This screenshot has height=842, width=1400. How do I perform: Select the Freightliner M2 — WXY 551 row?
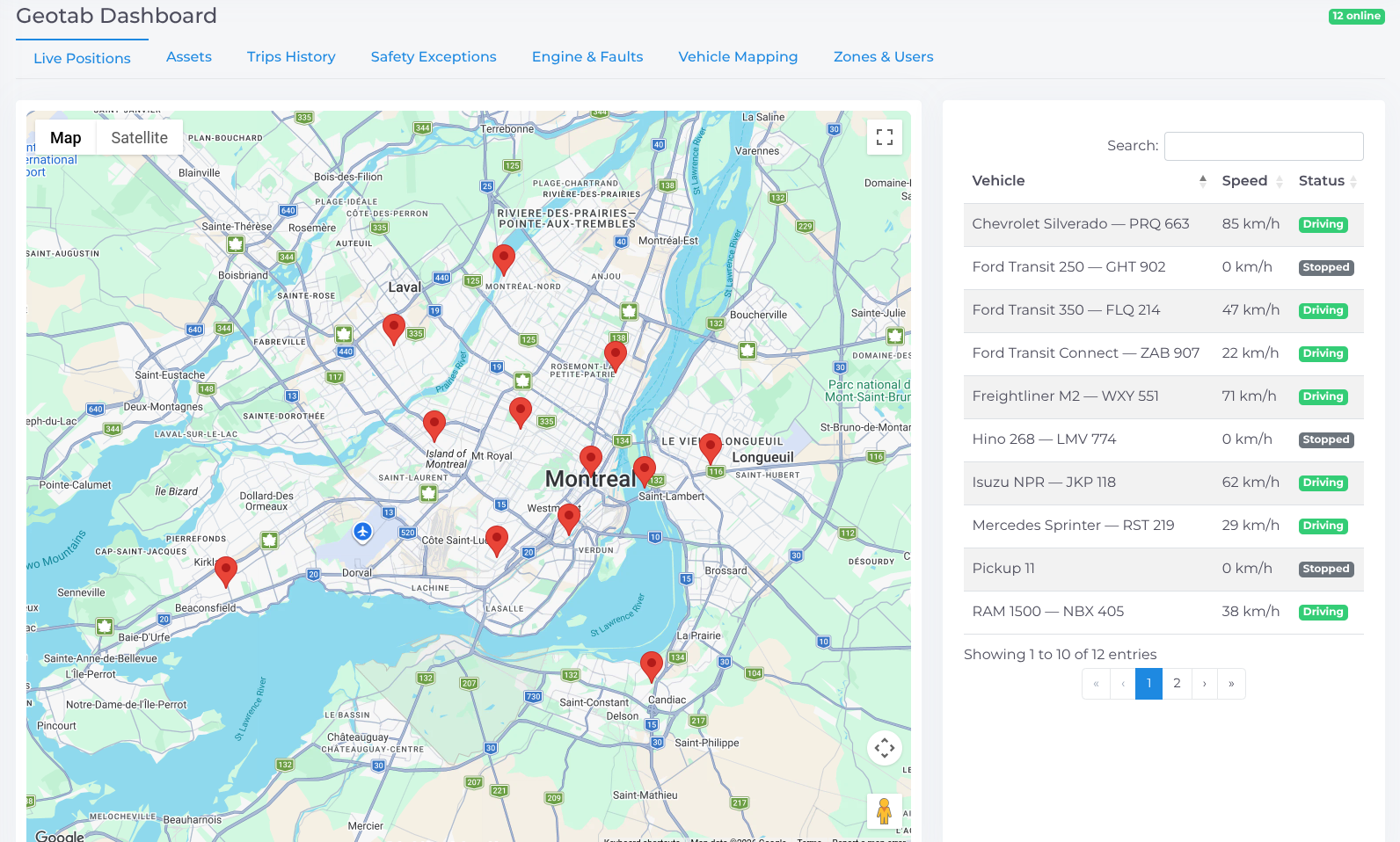(x=1163, y=396)
